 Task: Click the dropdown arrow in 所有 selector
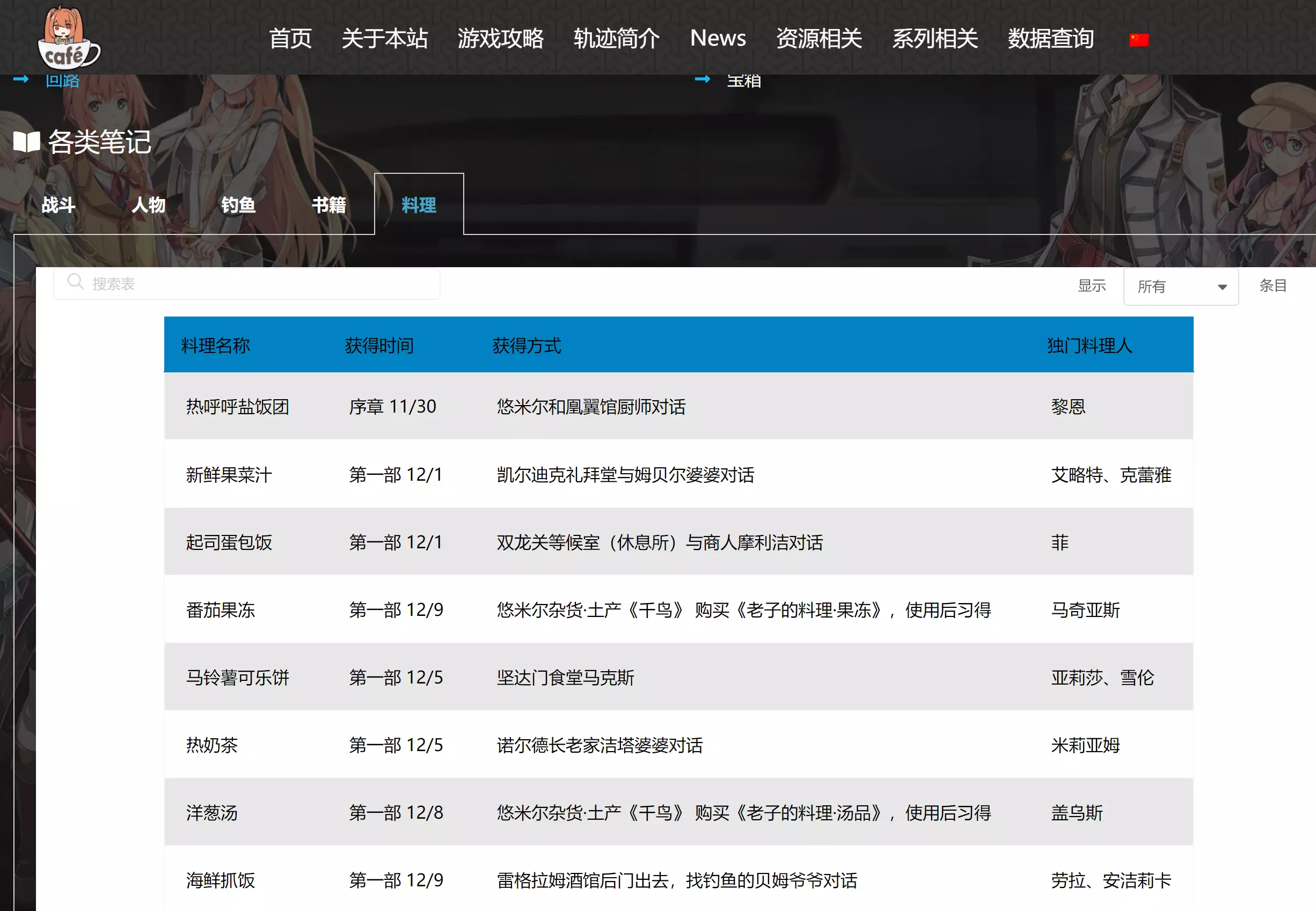[x=1222, y=286]
